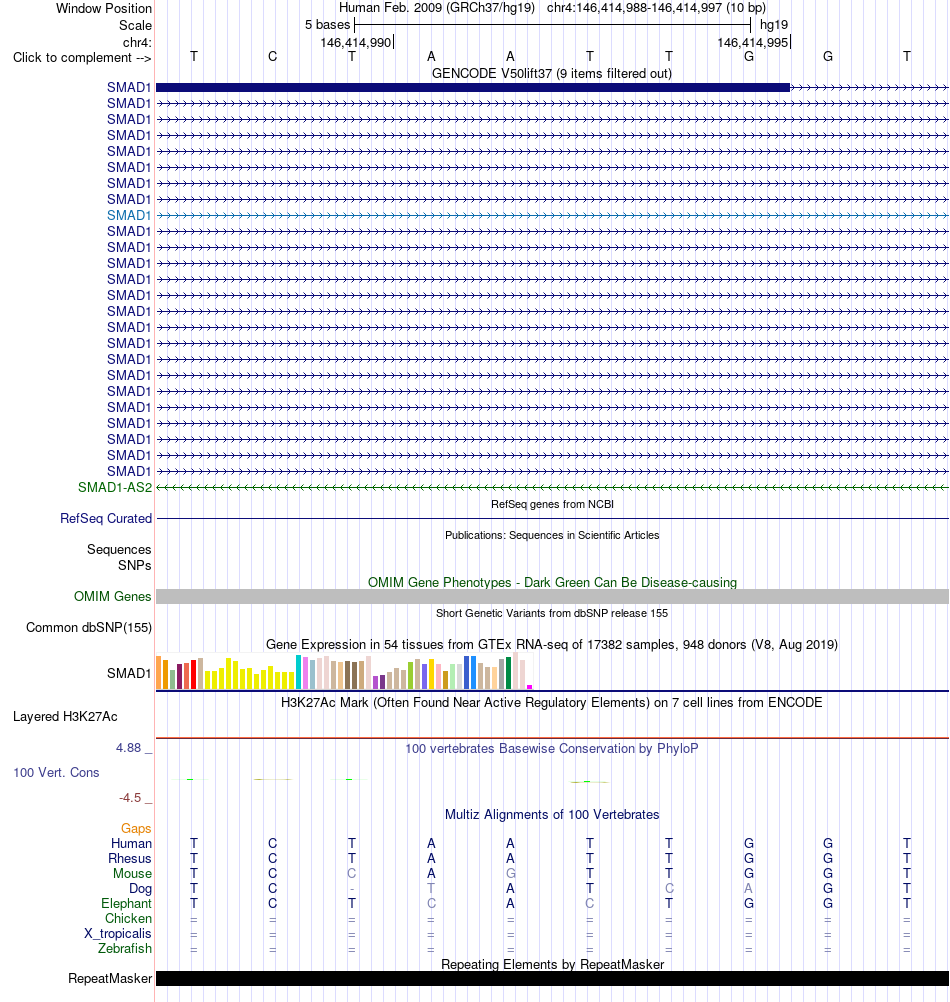Click the 'GENCODE V50lift37 (9 items filtered out)' title
Viewport: 950px width, 1002px height.
point(552,73)
